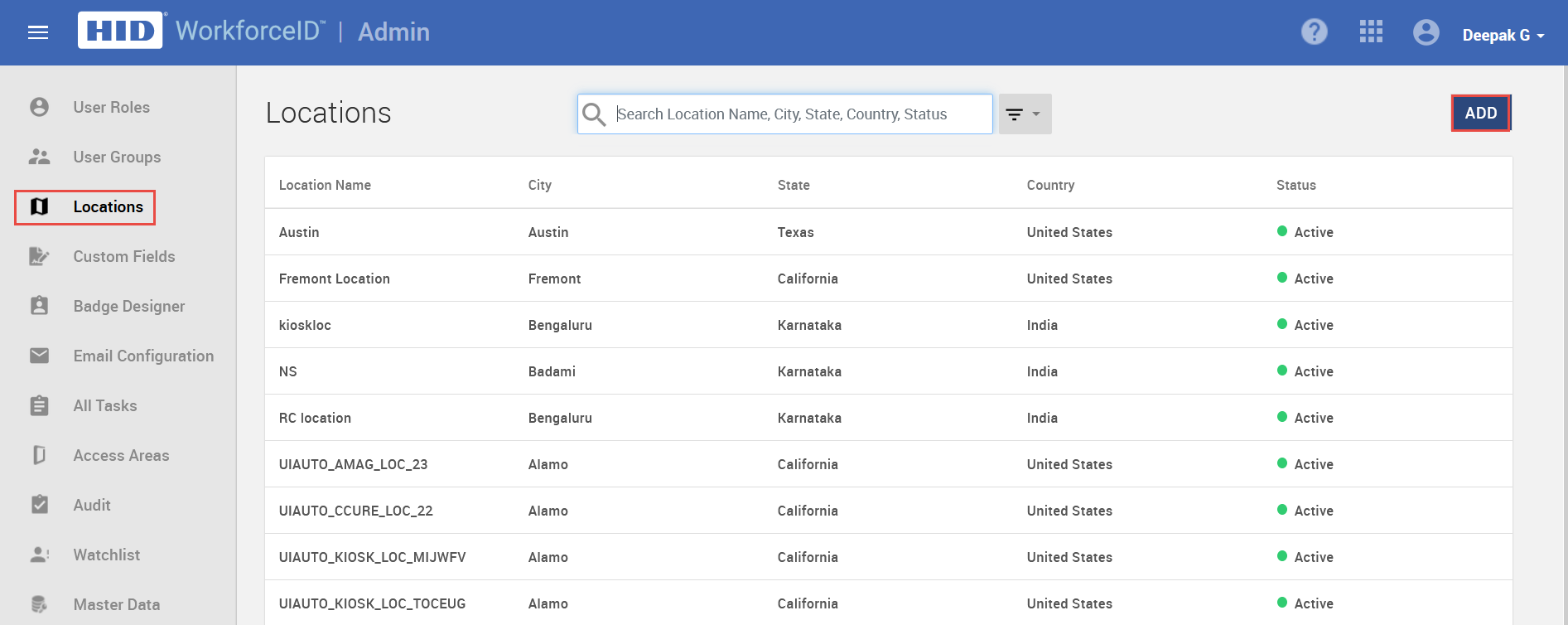Go to User Groups page
This screenshot has height=625, width=1568.
[117, 157]
